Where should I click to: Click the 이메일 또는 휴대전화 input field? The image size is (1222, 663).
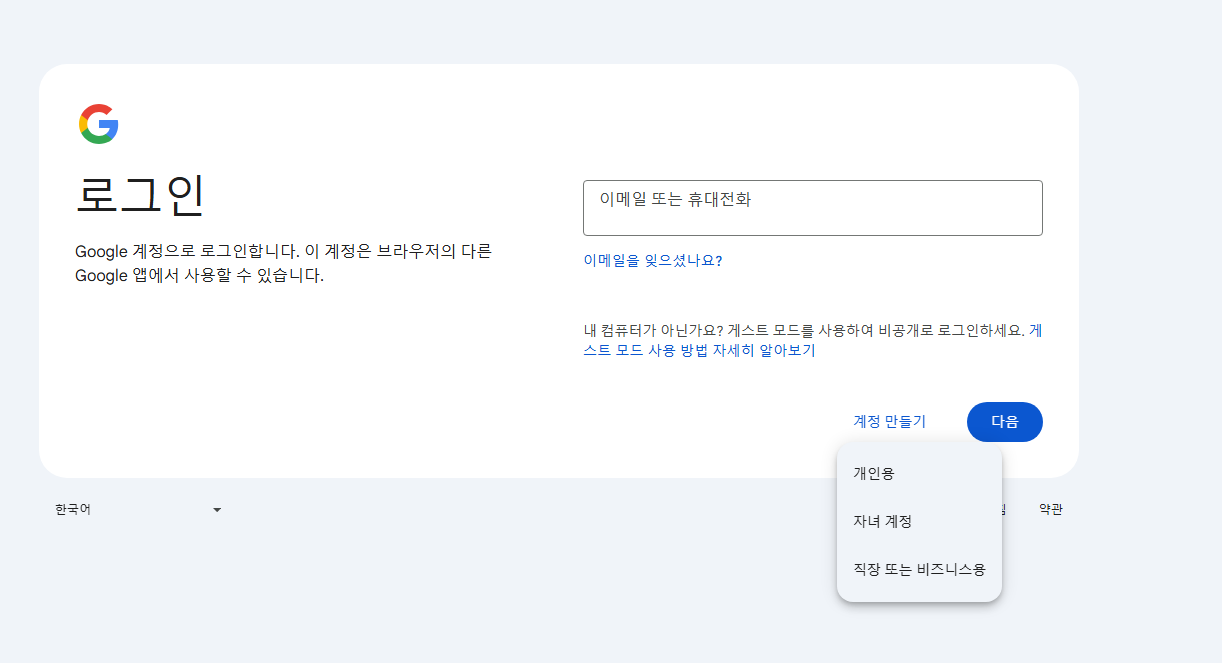pos(812,208)
